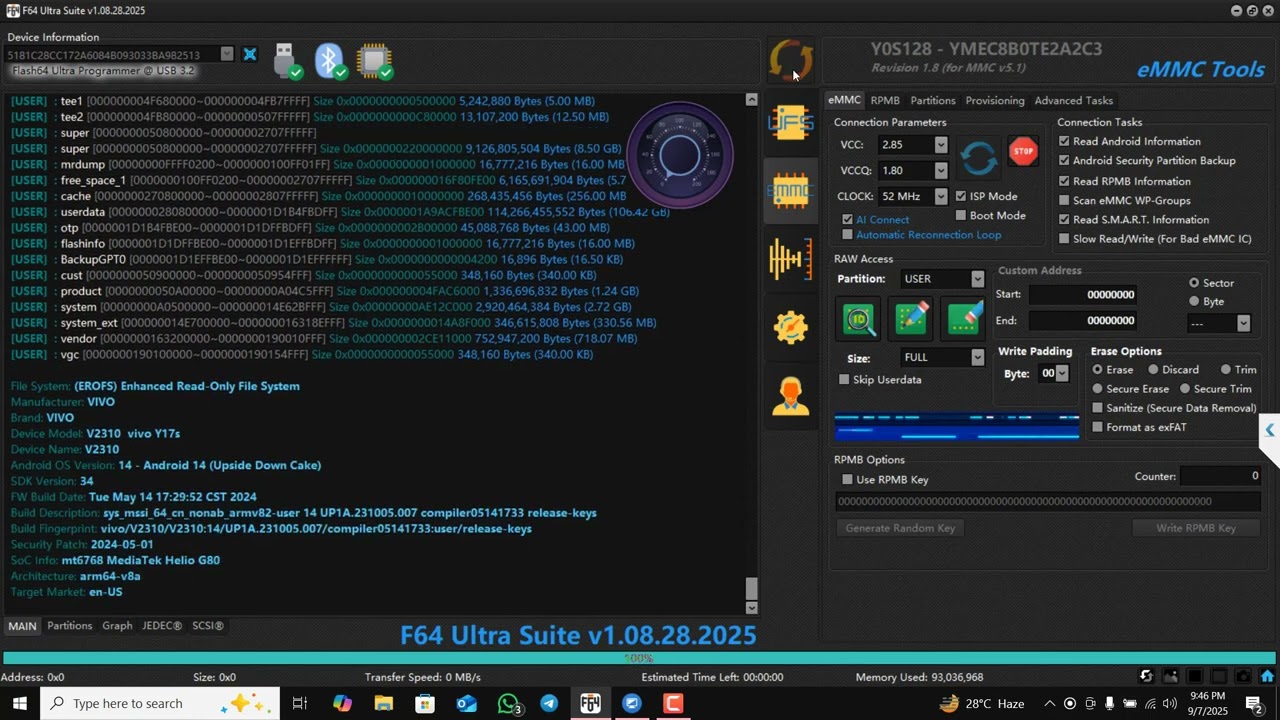Switch to the Provisioning tab

coord(994,100)
